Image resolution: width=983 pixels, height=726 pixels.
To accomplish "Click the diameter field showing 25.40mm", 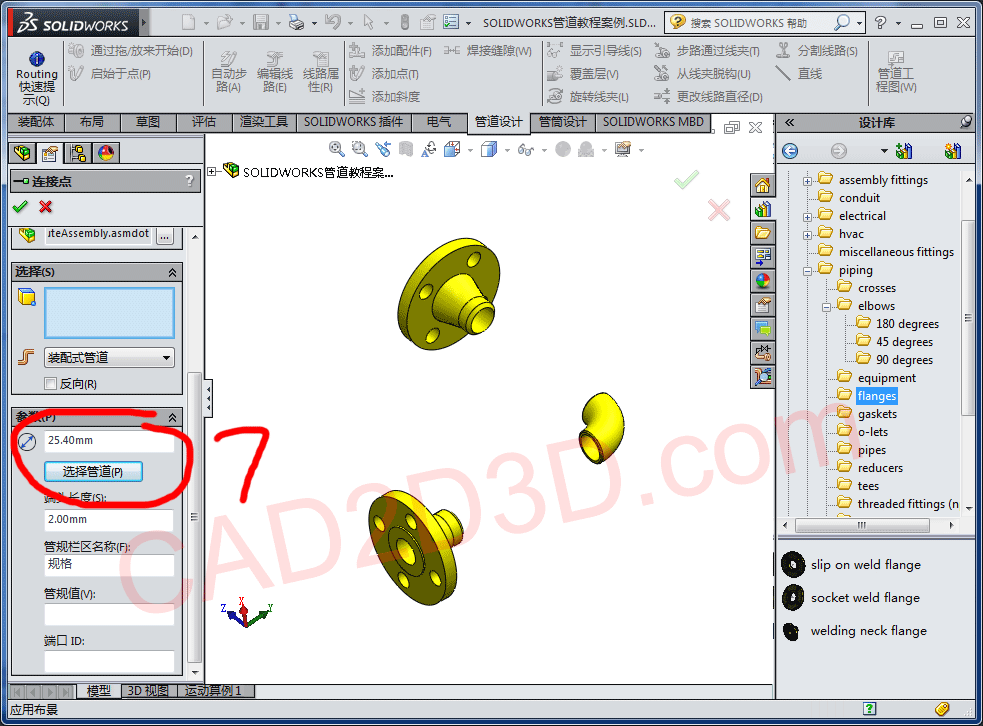I will [109, 441].
